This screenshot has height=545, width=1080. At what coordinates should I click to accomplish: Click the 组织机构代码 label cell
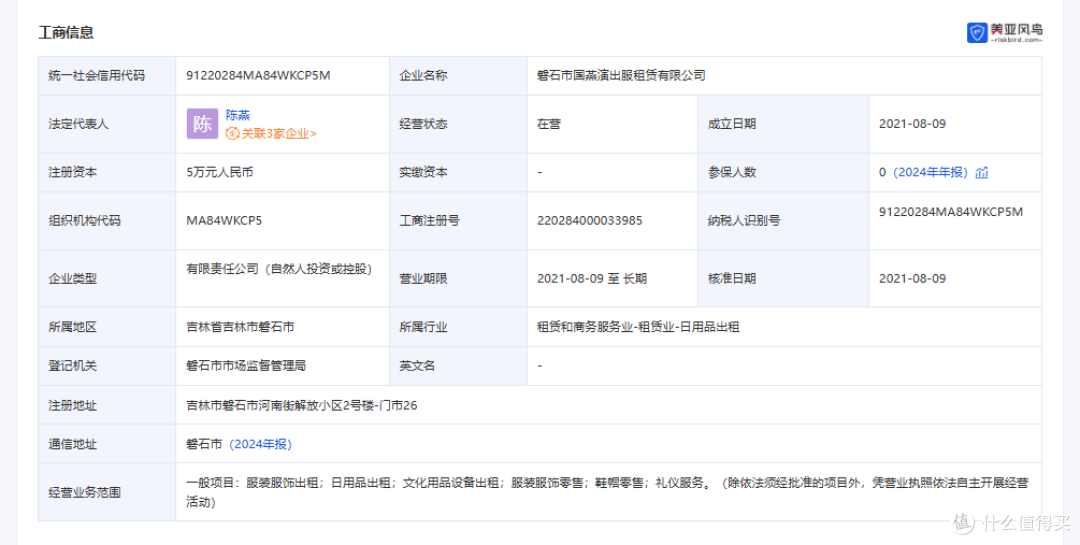(107, 220)
